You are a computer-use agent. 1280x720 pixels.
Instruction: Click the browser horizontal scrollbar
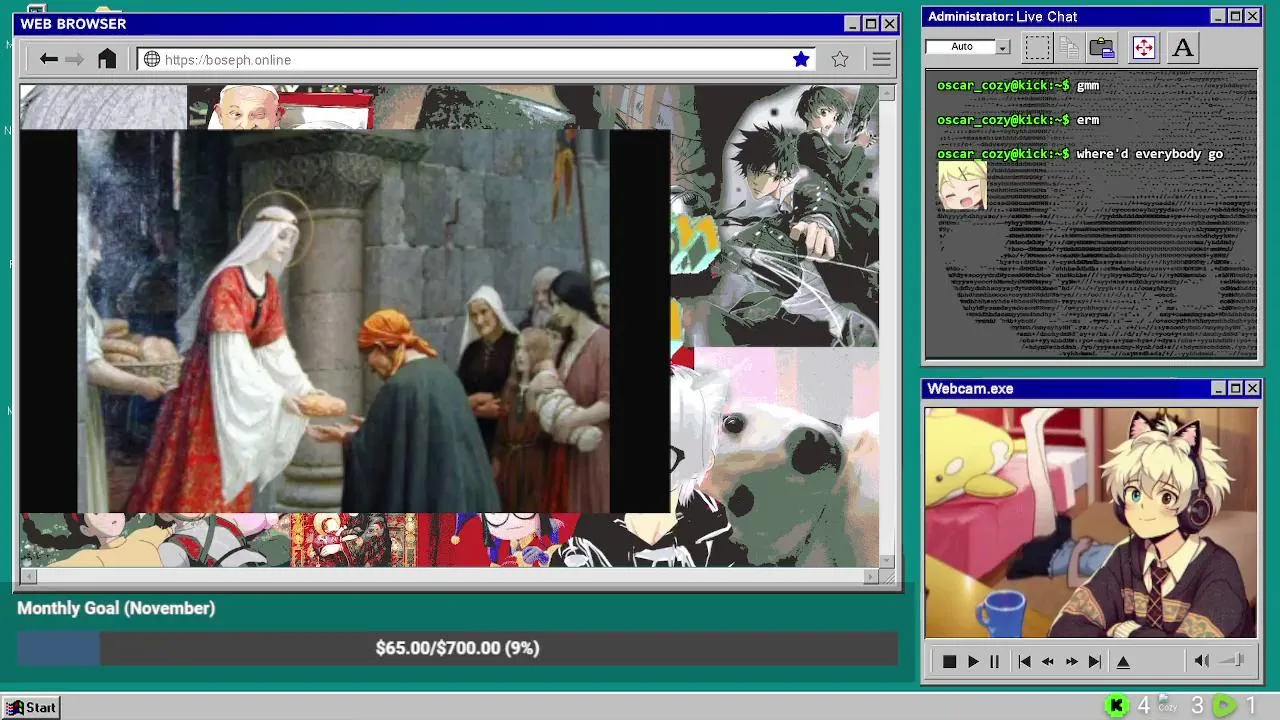click(449, 576)
